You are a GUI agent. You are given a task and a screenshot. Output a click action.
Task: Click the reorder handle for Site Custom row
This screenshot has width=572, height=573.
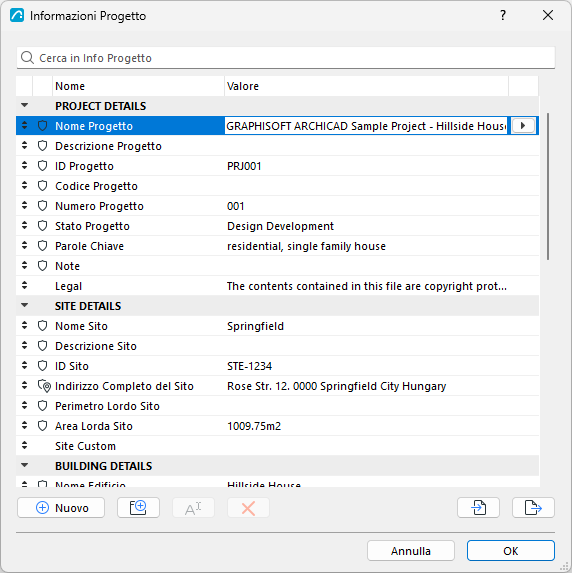coord(24,445)
